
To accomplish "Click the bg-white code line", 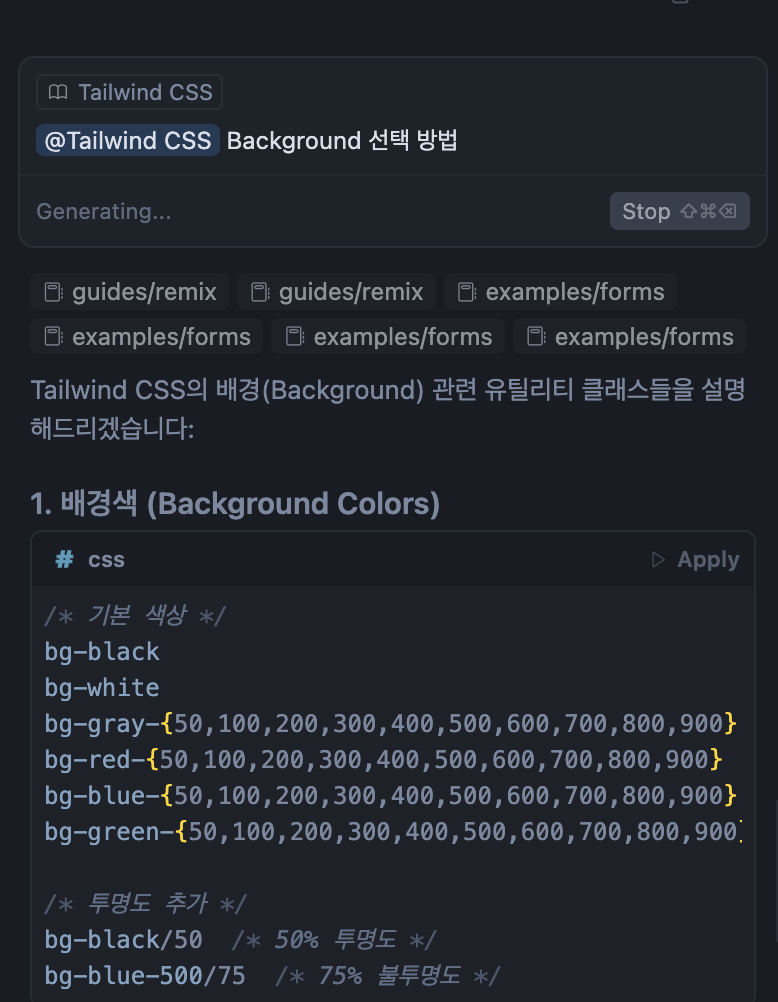I will pyautogui.click(x=102, y=688).
